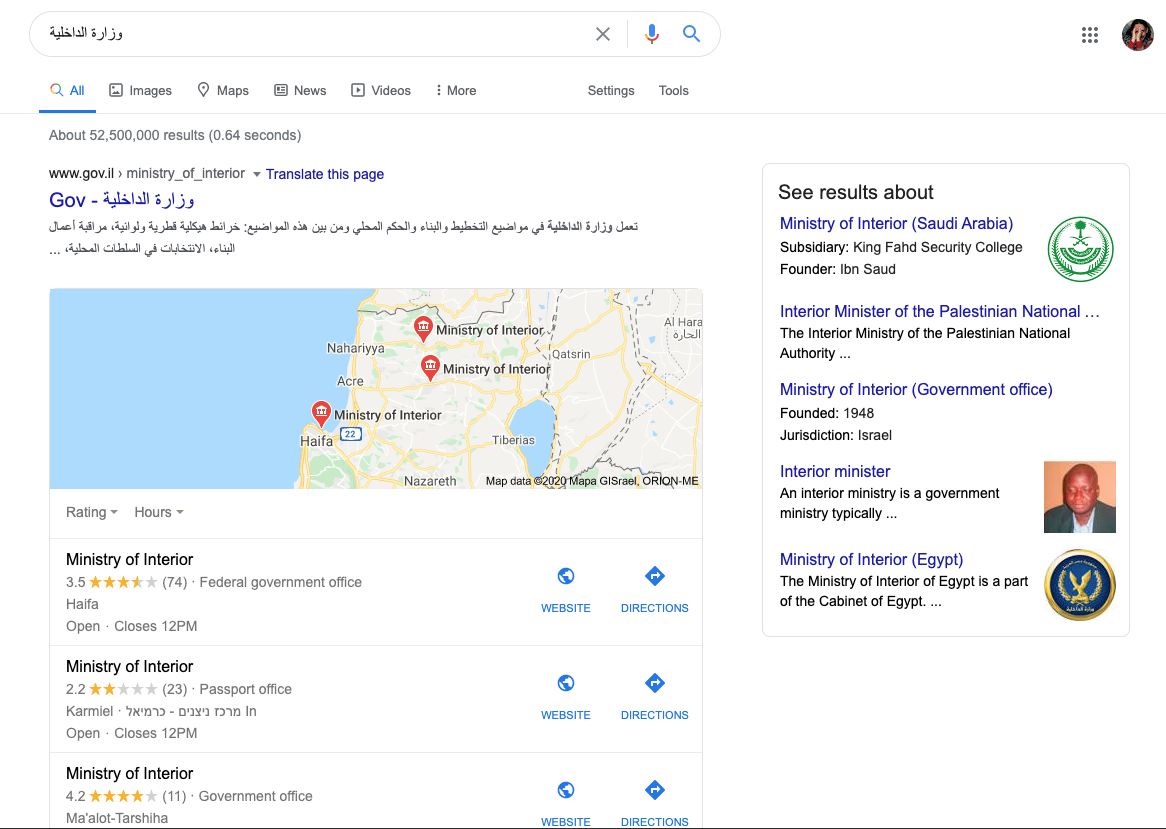Screen dimensions: 1166x829
Task: Submit the query with the magnifier icon
Action: tap(692, 33)
